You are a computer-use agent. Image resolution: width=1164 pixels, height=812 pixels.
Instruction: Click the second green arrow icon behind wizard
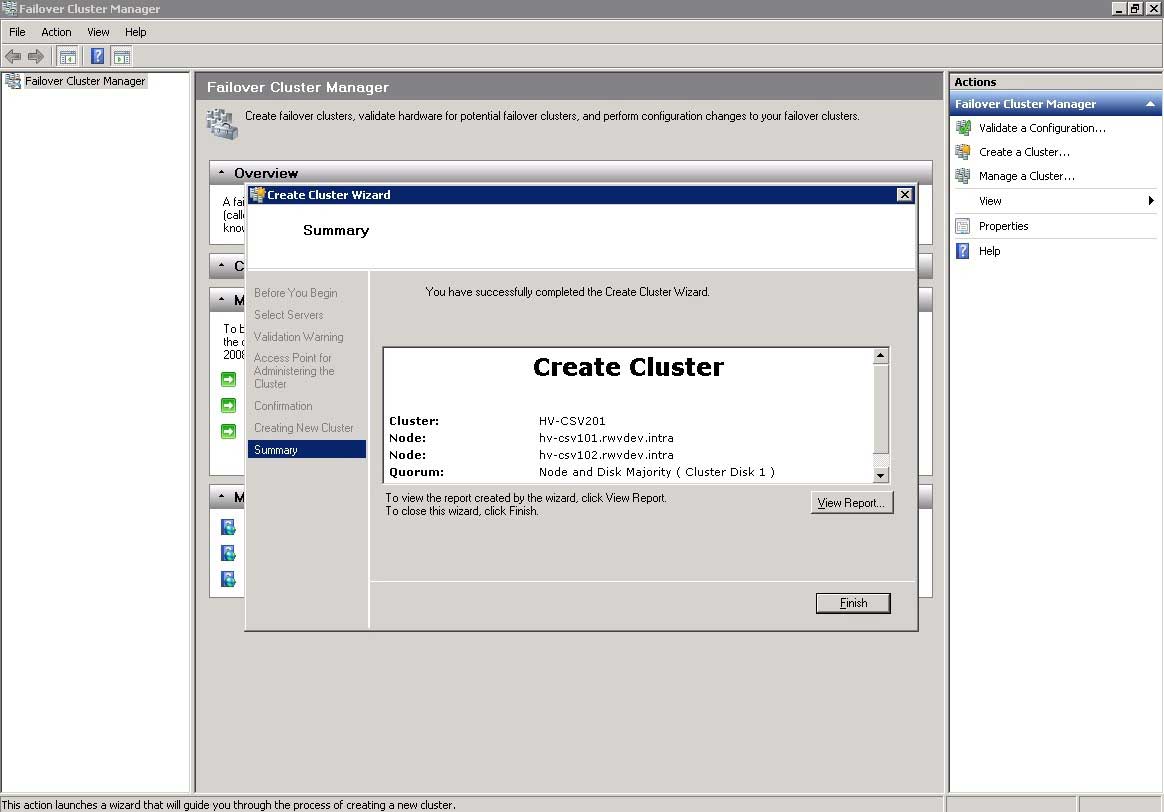point(229,405)
